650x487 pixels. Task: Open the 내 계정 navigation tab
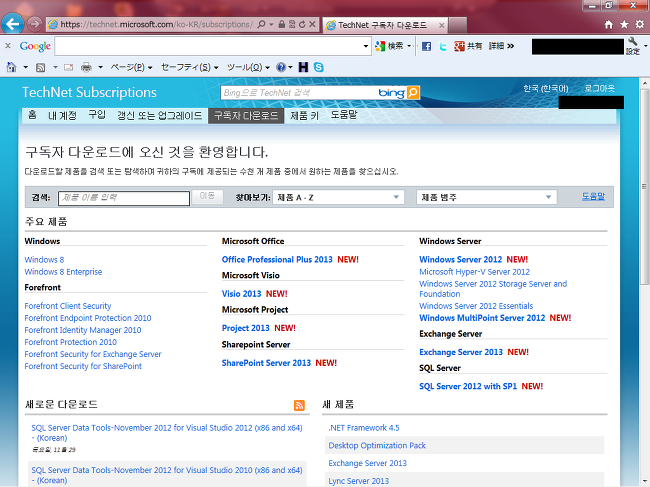click(63, 115)
